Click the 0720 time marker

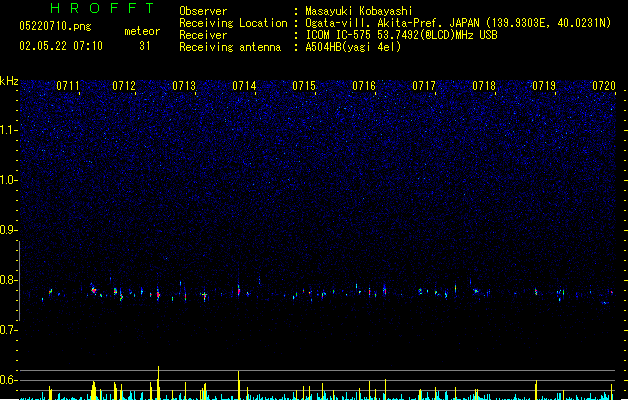[x=604, y=86]
